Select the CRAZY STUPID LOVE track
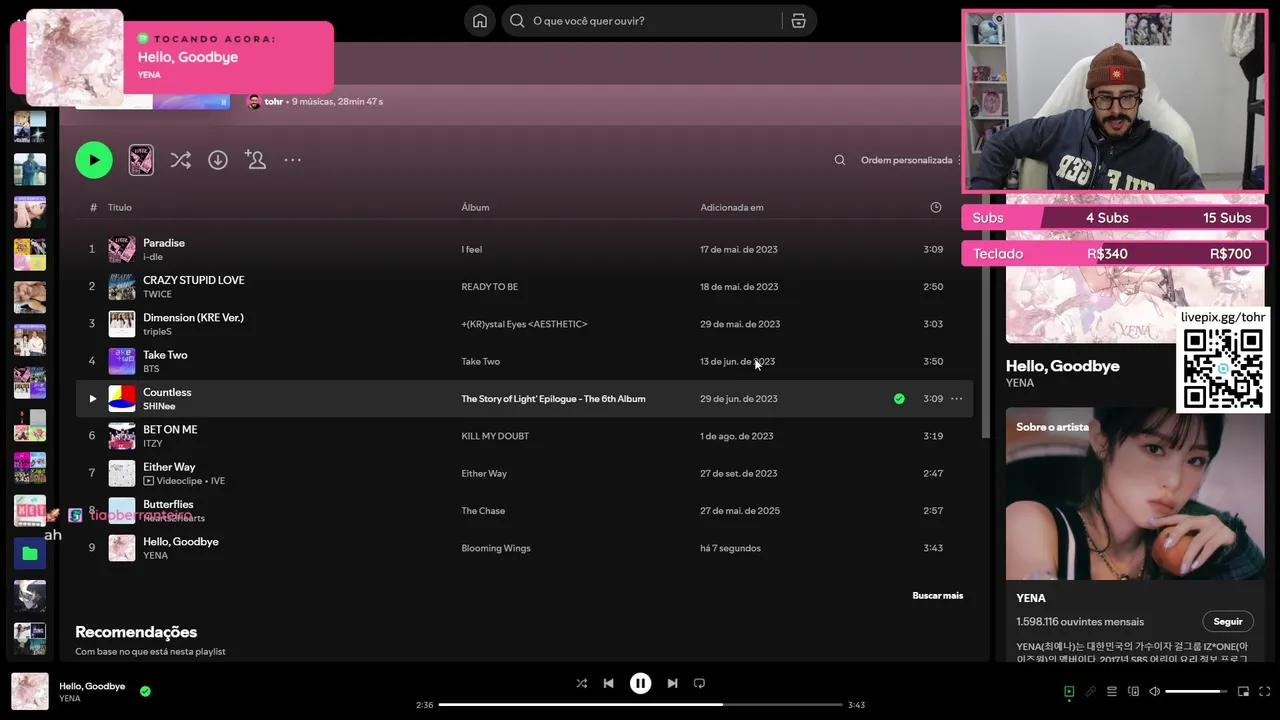This screenshot has height=720, width=1280. click(x=193, y=280)
